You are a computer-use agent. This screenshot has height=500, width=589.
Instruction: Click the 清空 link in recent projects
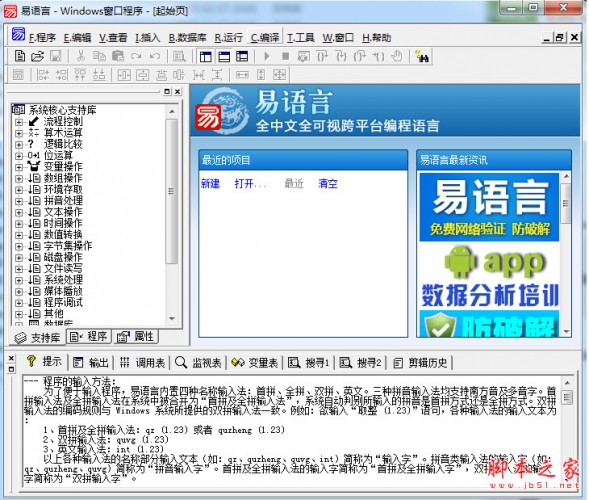(x=328, y=184)
